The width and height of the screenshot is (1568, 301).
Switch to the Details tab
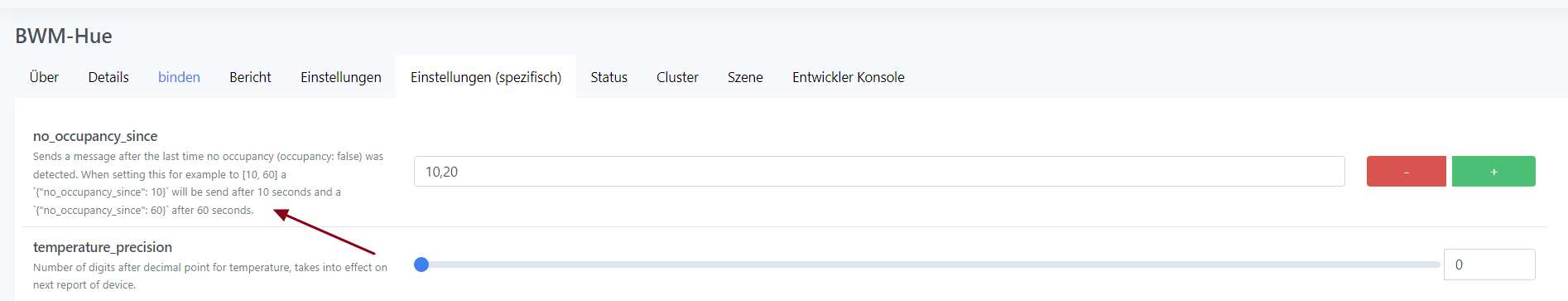108,77
